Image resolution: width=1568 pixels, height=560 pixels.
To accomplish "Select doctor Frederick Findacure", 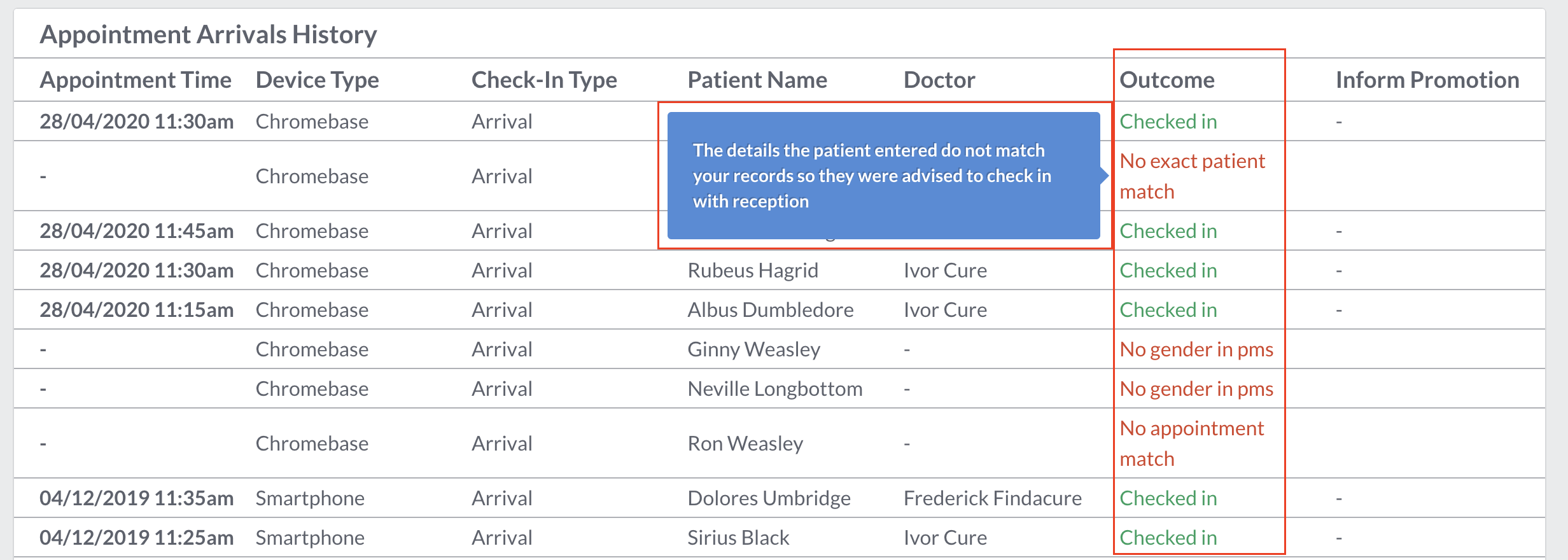I will click(x=992, y=498).
